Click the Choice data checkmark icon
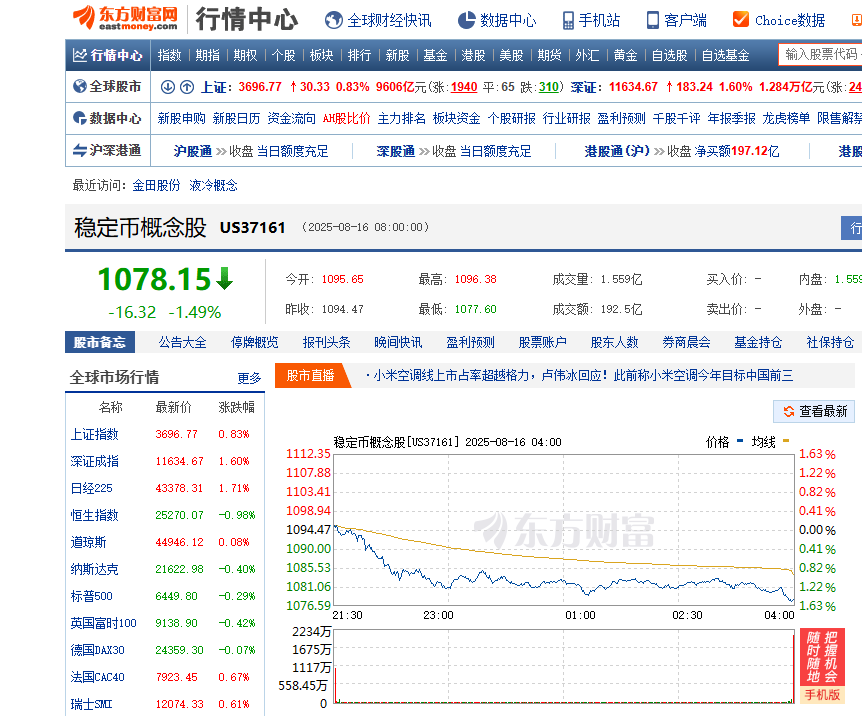This screenshot has width=862, height=716. pyautogui.click(x=741, y=20)
